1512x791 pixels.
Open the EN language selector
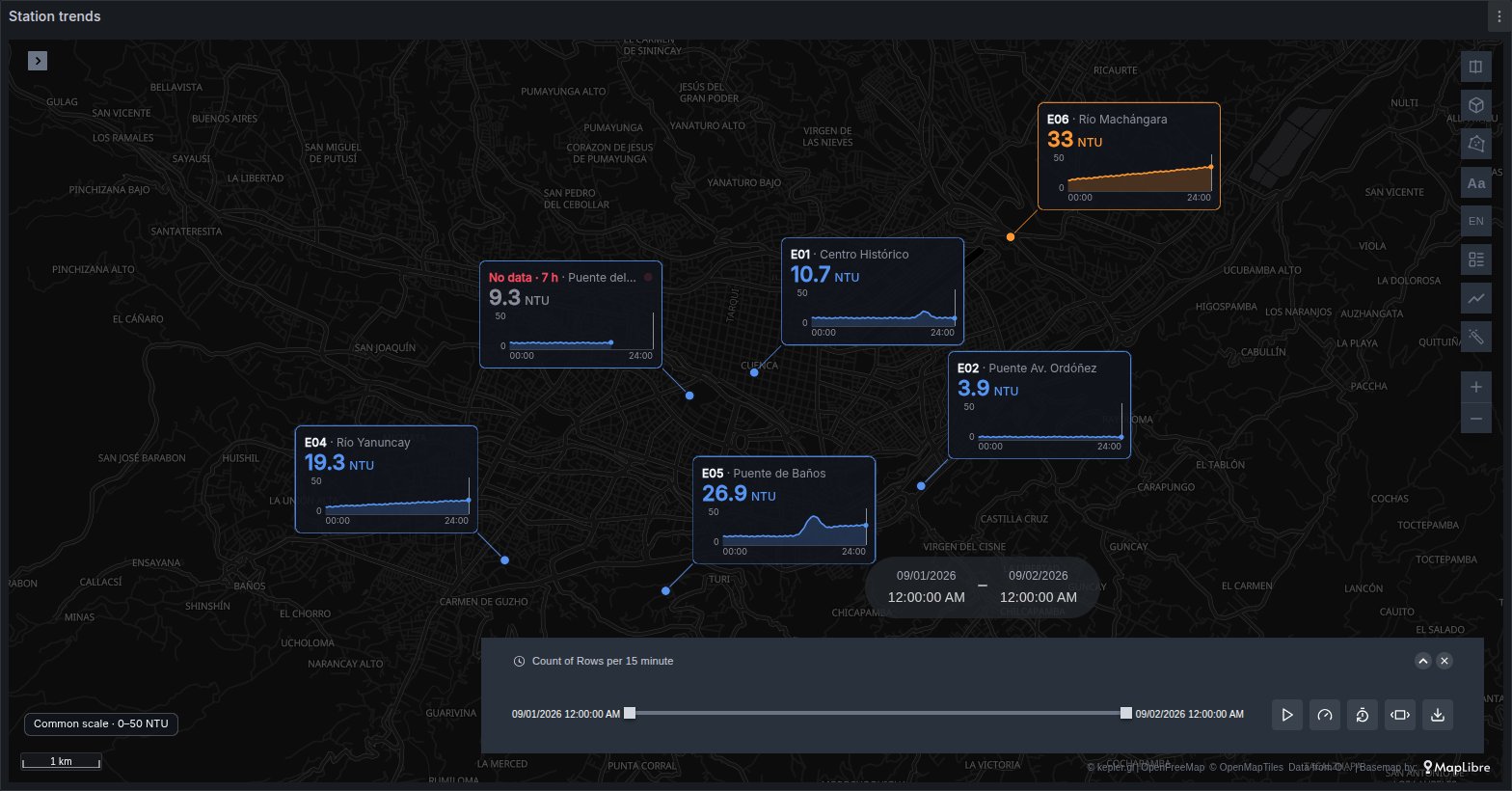click(x=1476, y=221)
